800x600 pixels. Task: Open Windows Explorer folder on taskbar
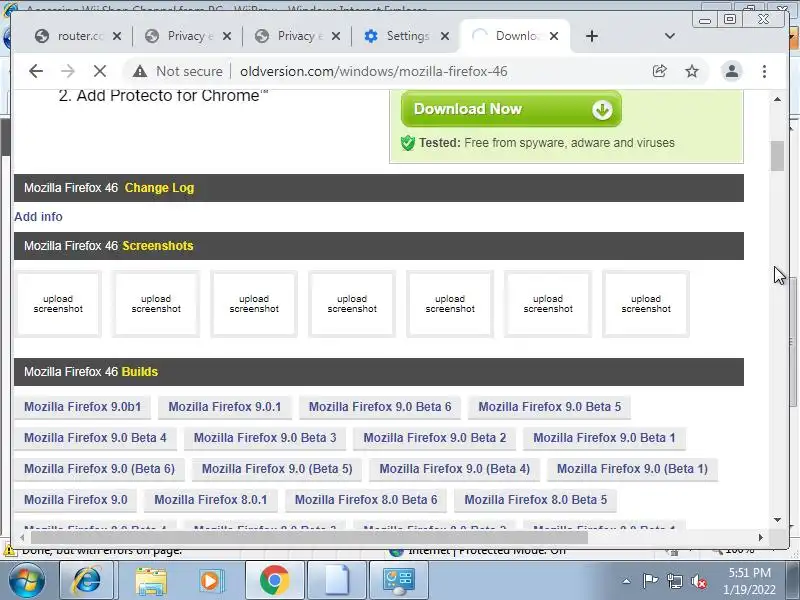tap(151, 580)
